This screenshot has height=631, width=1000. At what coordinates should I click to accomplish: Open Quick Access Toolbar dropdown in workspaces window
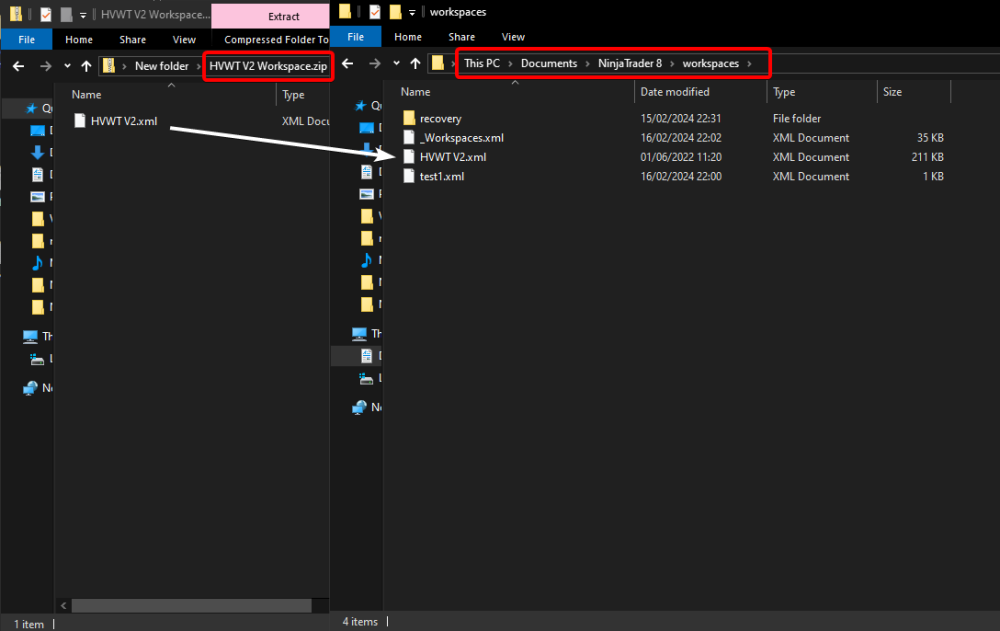click(411, 13)
